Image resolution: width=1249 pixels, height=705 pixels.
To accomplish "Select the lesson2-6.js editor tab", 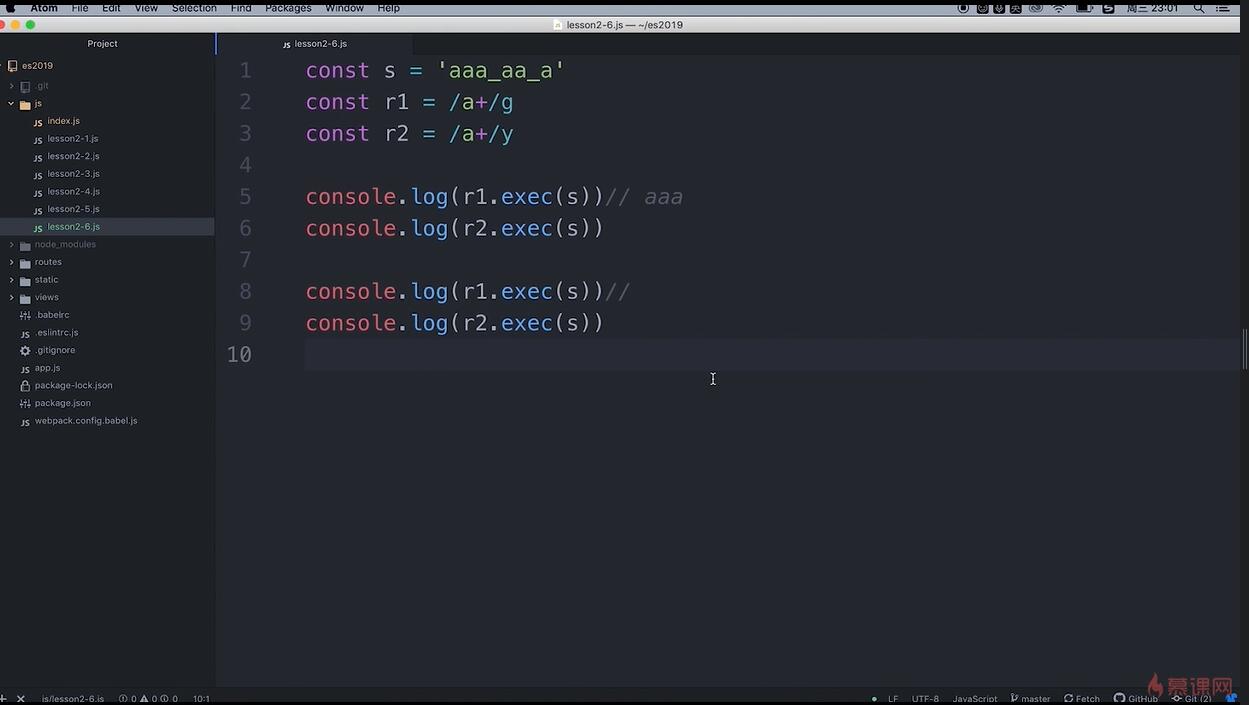I will 315,44.
